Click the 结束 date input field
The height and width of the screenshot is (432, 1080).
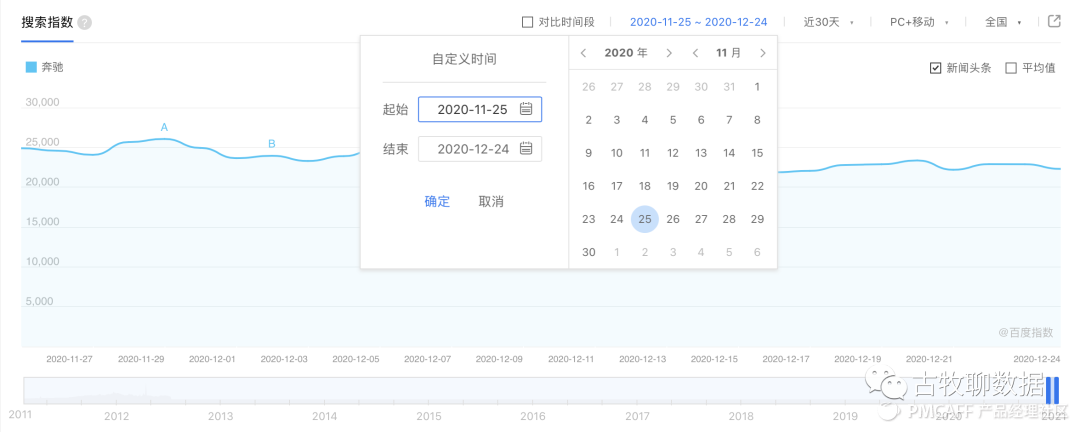point(479,148)
